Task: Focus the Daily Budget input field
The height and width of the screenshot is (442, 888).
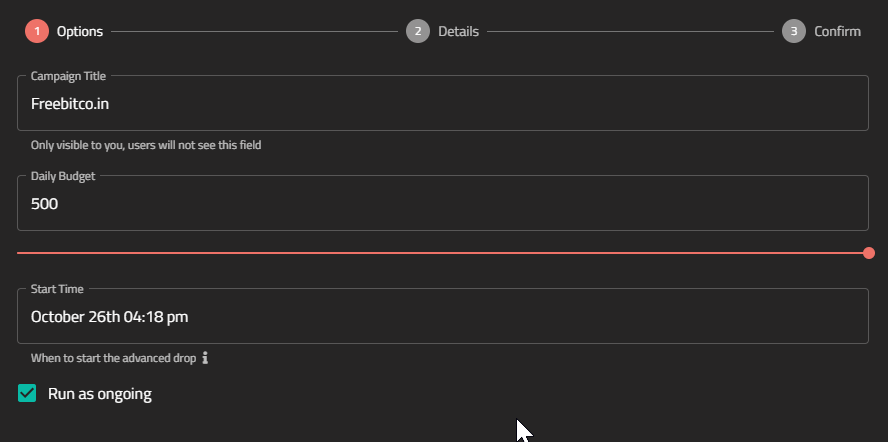Action: [443, 203]
